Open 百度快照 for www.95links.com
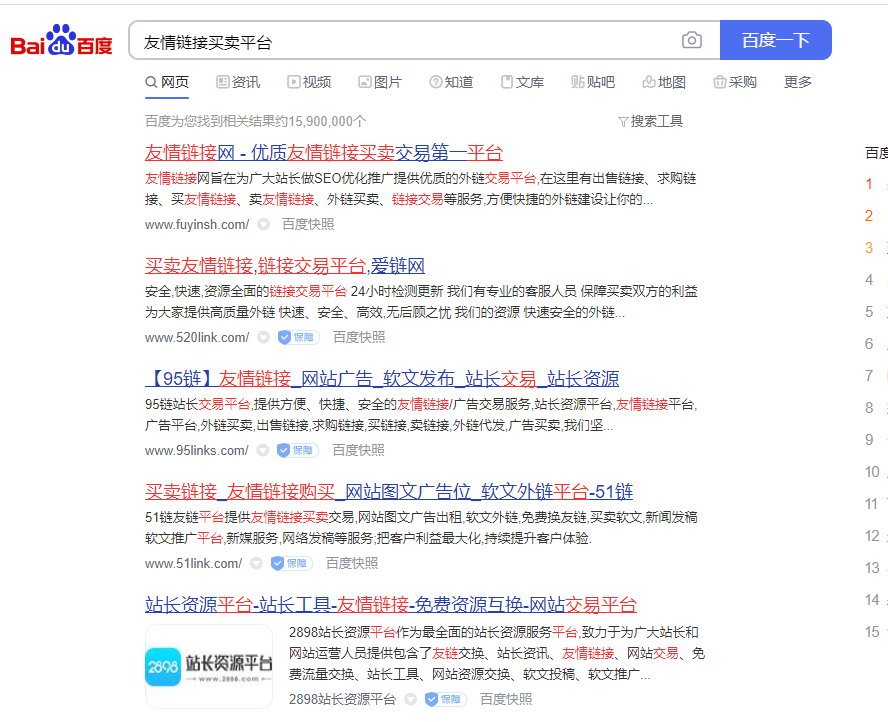This screenshot has width=888, height=722. [x=358, y=450]
